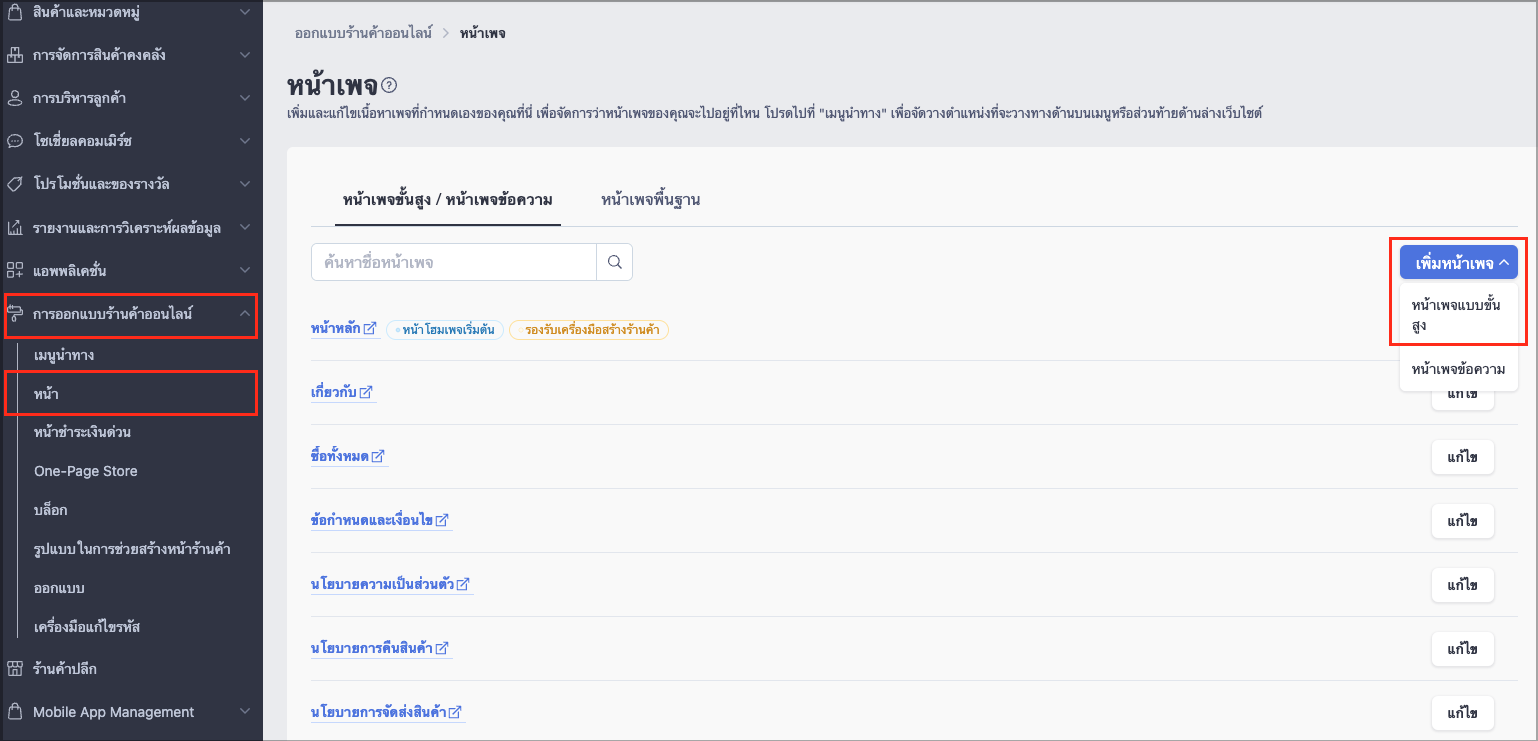The height and width of the screenshot is (741, 1538).
Task: Open external link icon next to นโยบายความเป็นส่วนตัว
Action: (x=463, y=584)
